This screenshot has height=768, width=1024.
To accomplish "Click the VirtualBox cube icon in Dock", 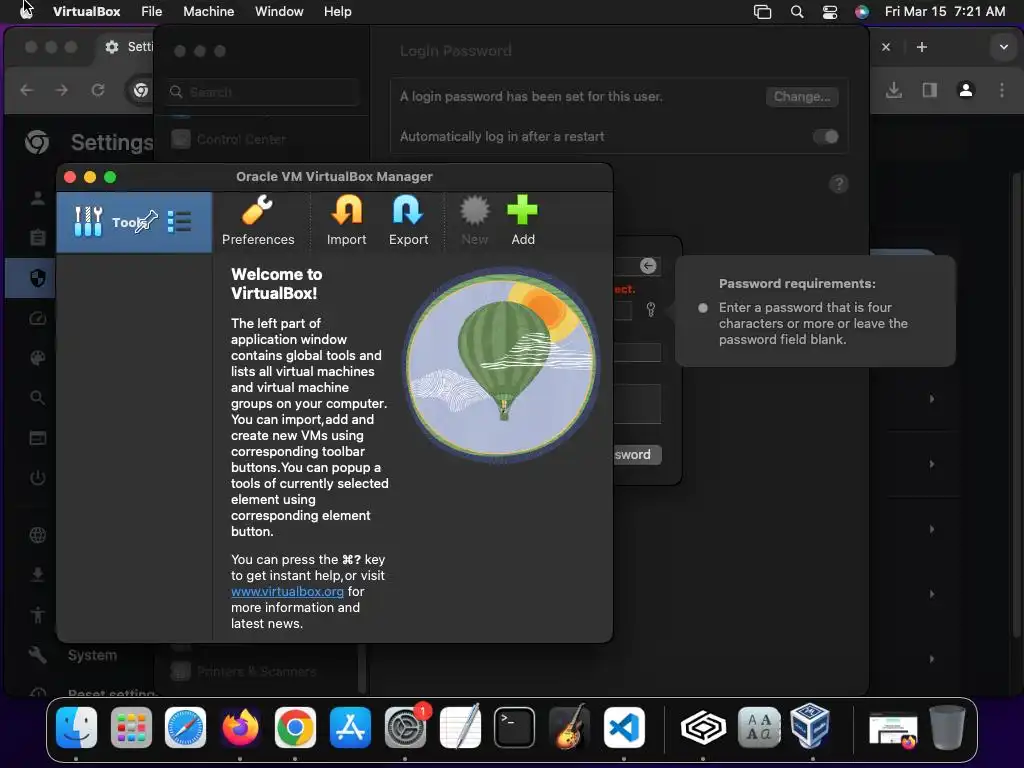I will [810, 726].
